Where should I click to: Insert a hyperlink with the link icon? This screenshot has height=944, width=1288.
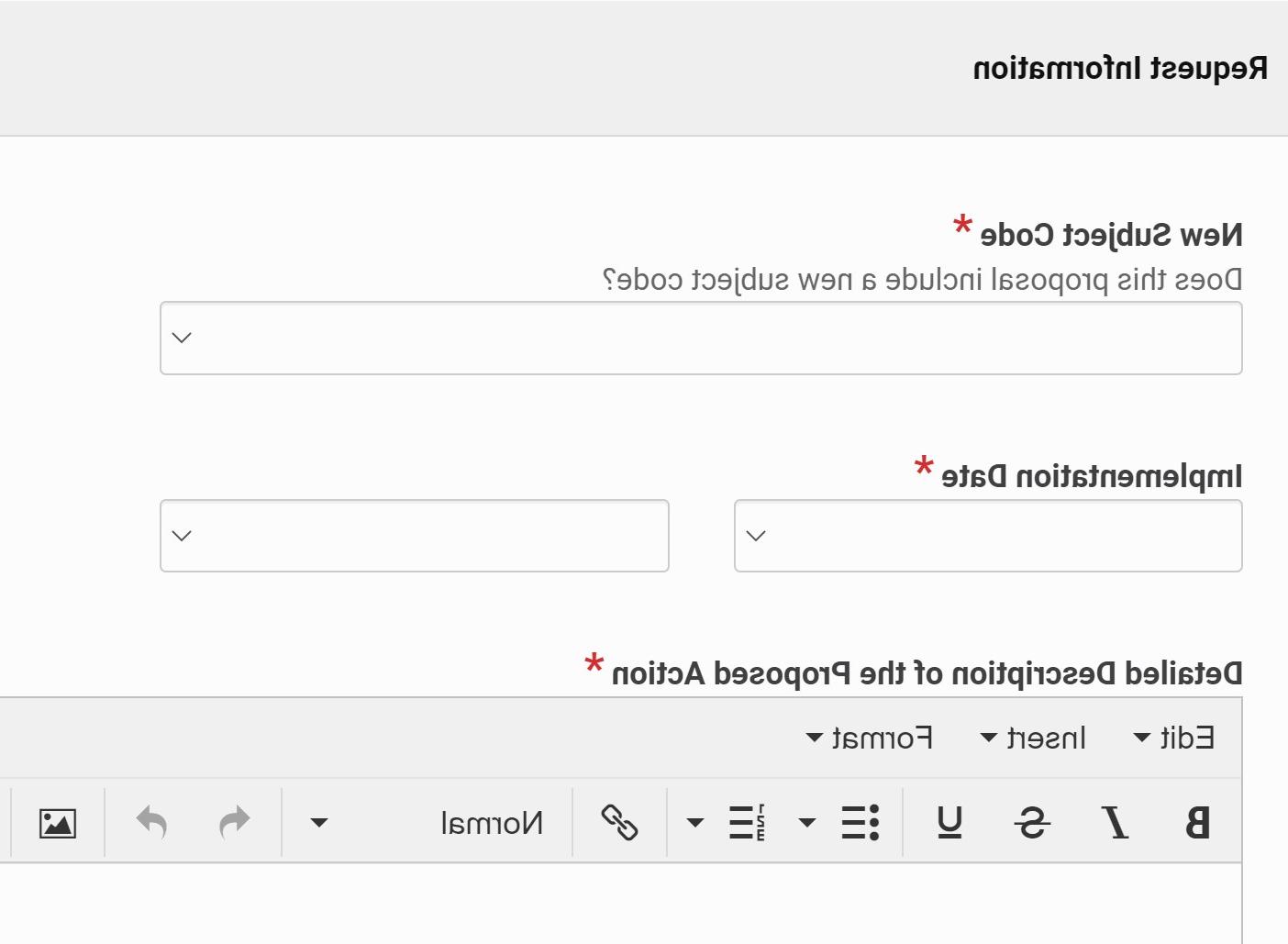point(619,822)
